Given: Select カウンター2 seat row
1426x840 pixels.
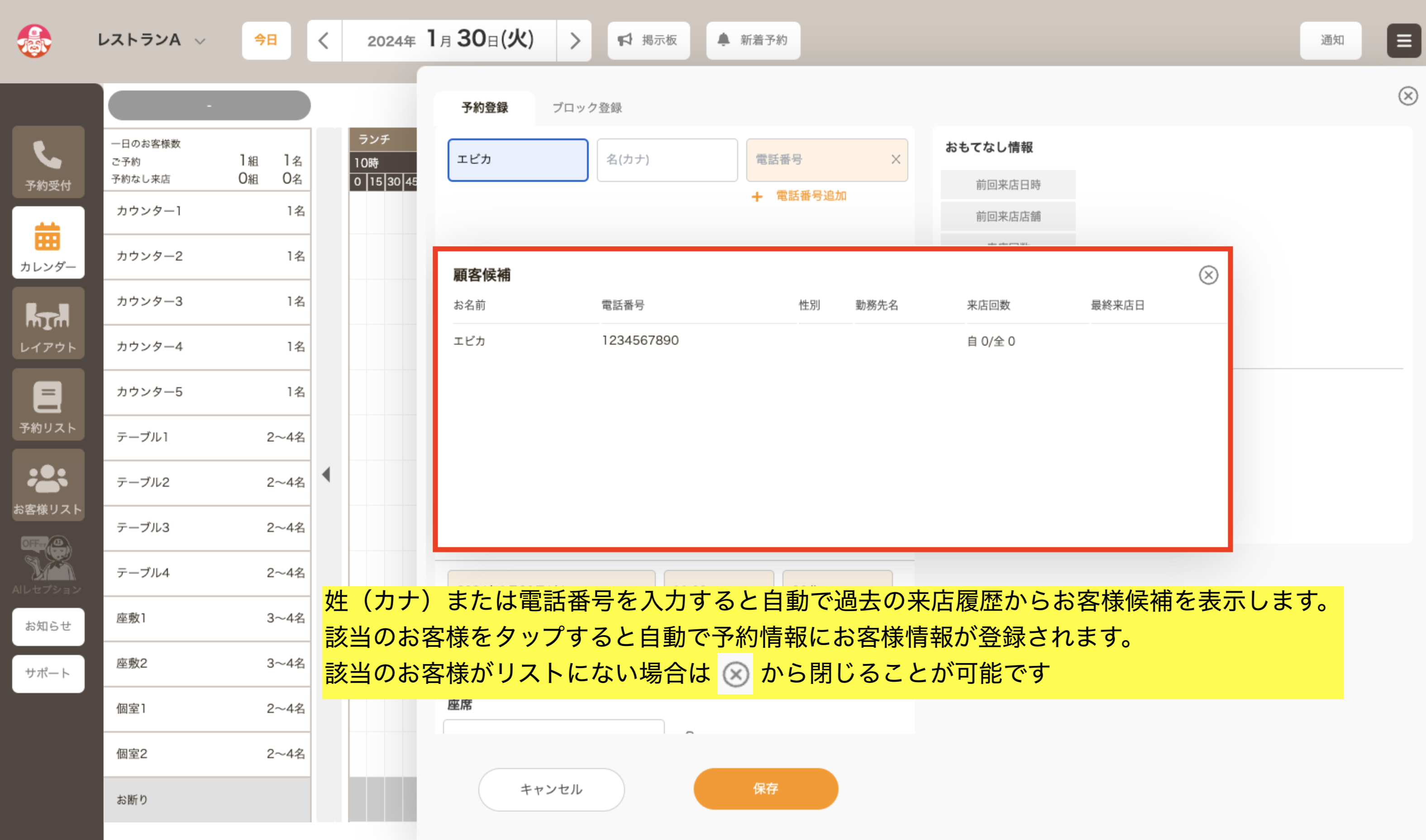Looking at the screenshot, I should 207,256.
